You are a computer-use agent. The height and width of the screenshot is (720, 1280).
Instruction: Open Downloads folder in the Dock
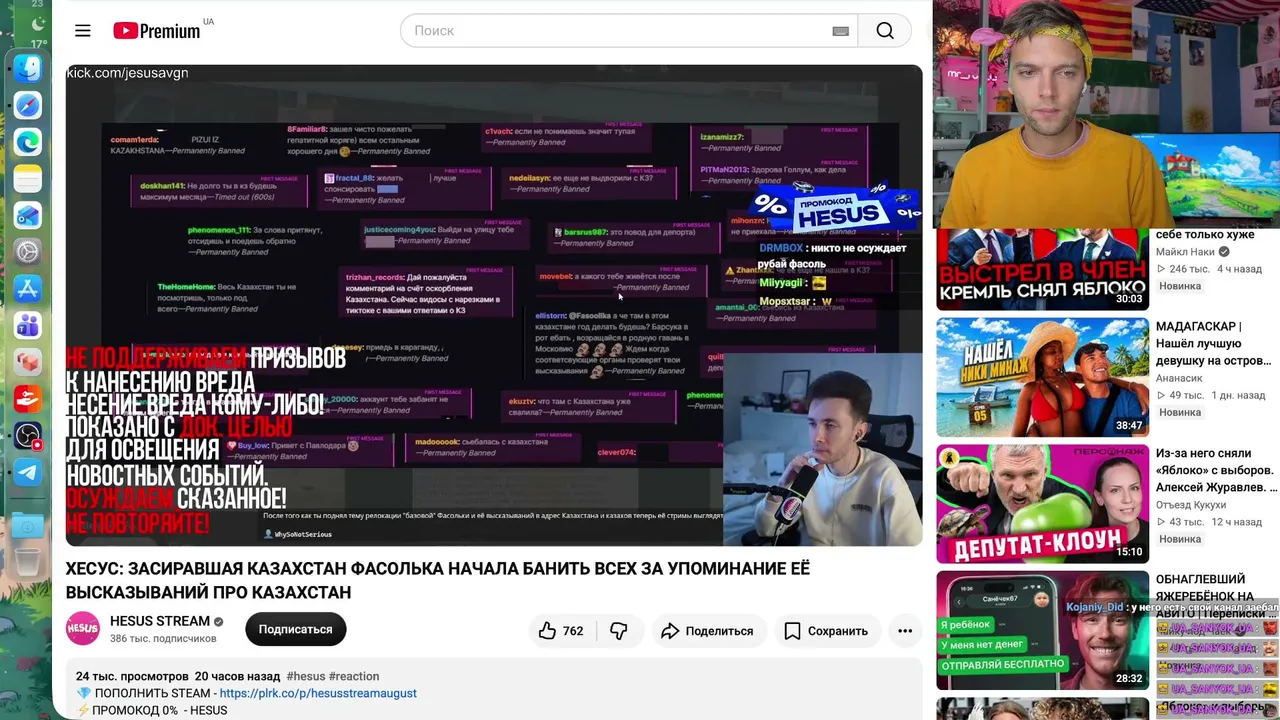[27, 524]
